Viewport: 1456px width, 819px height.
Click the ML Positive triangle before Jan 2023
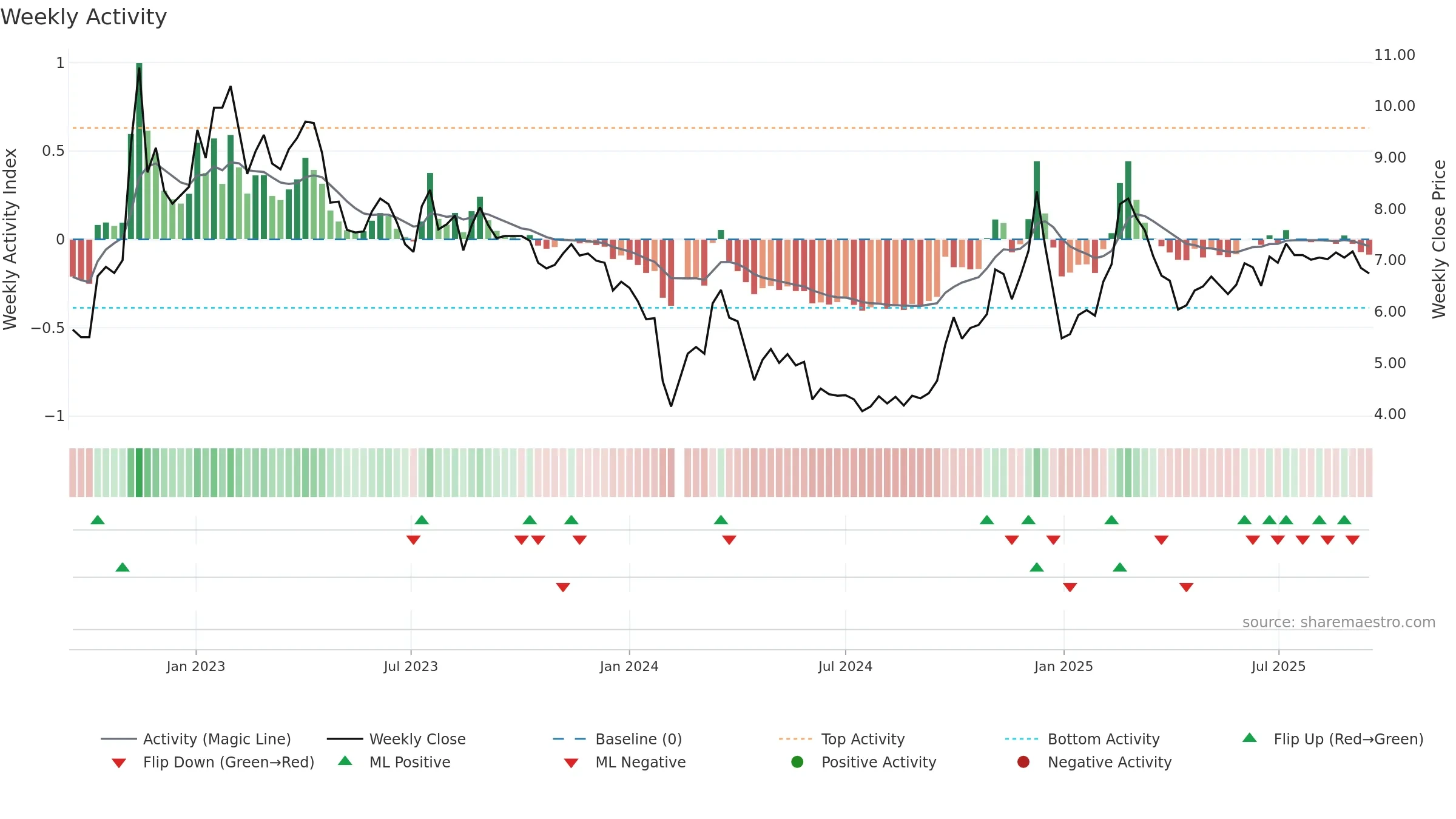click(x=123, y=567)
